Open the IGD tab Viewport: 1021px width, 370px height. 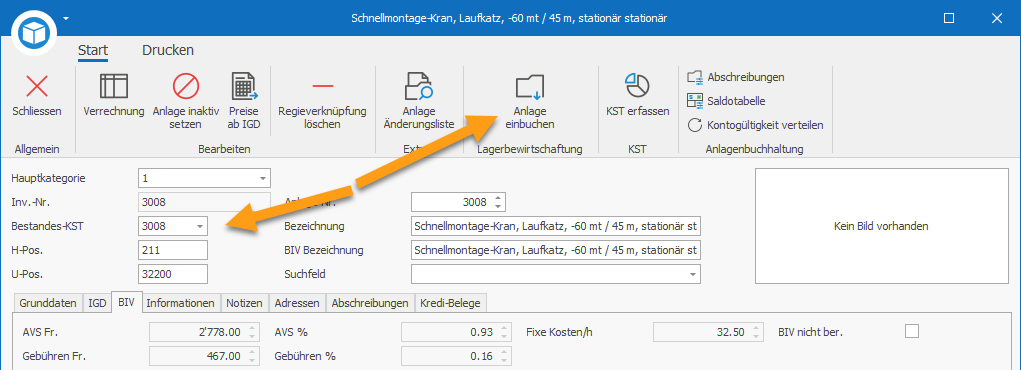click(97, 304)
